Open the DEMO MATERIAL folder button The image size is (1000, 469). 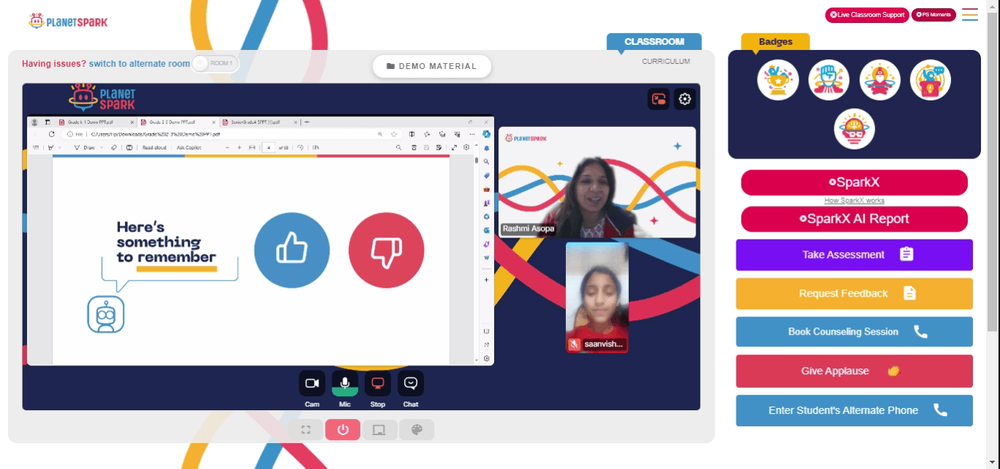(x=432, y=66)
